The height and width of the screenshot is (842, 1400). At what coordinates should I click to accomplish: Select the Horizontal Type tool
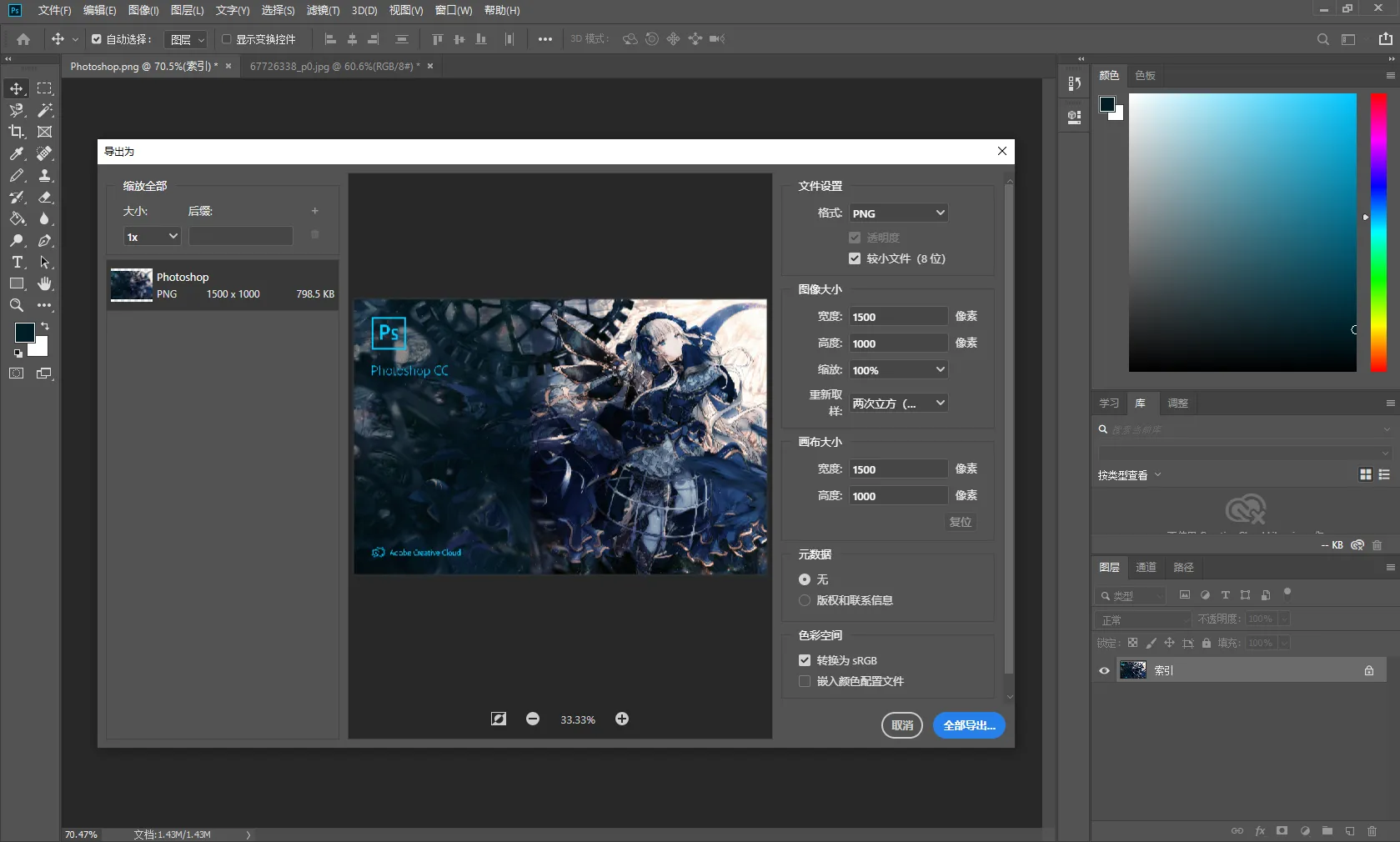(17, 262)
